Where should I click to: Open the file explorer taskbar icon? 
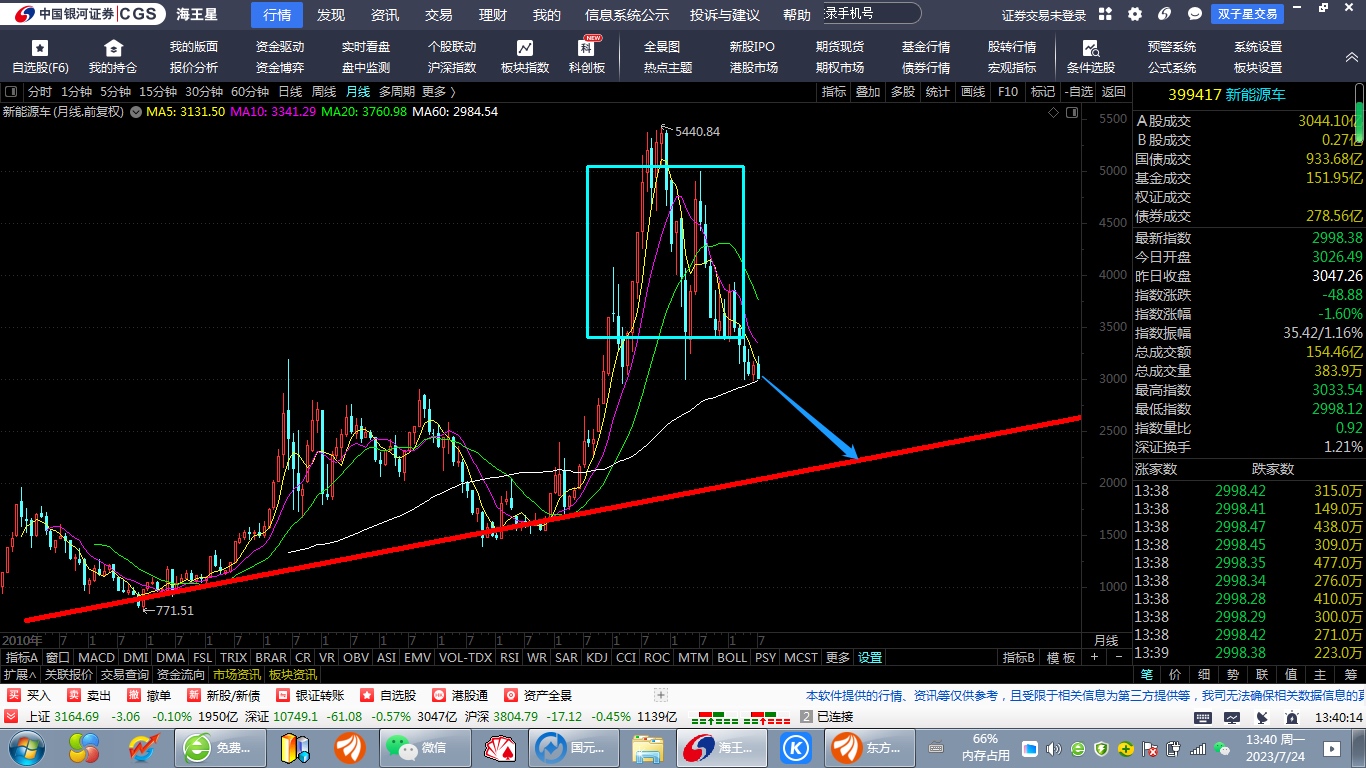(648, 747)
